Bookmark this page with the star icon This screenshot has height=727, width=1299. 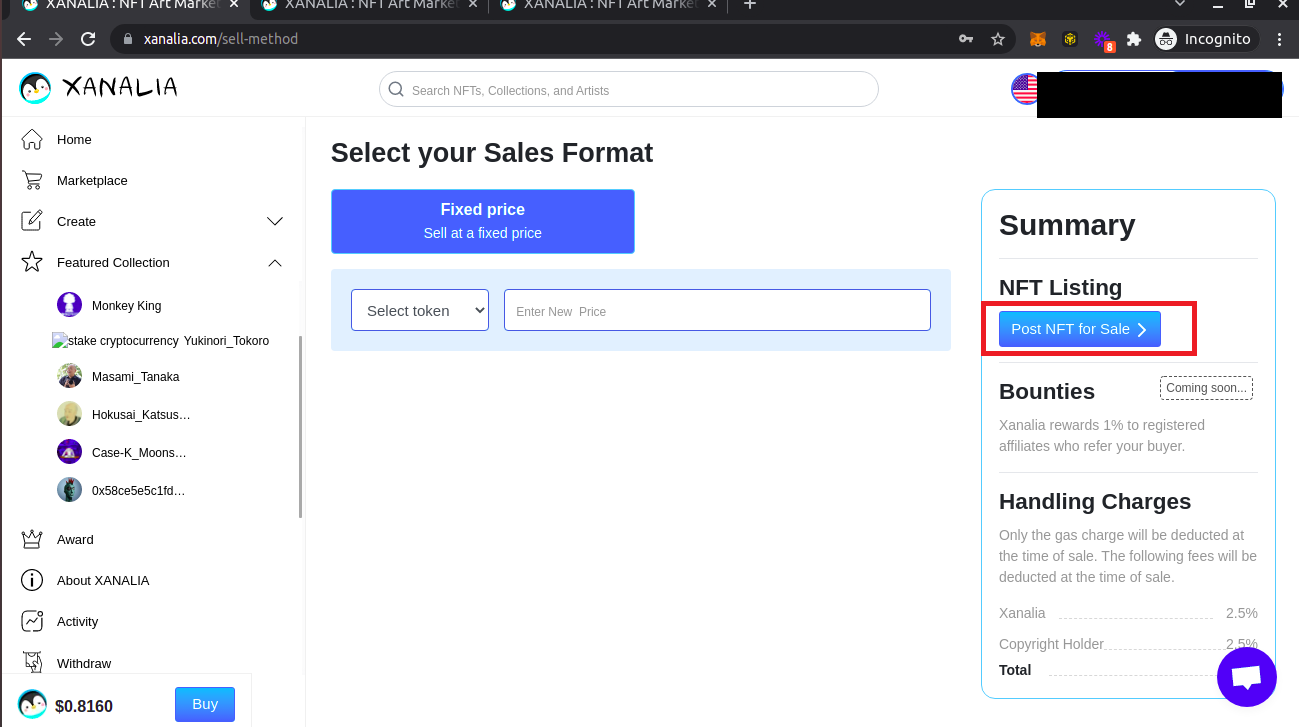[997, 39]
